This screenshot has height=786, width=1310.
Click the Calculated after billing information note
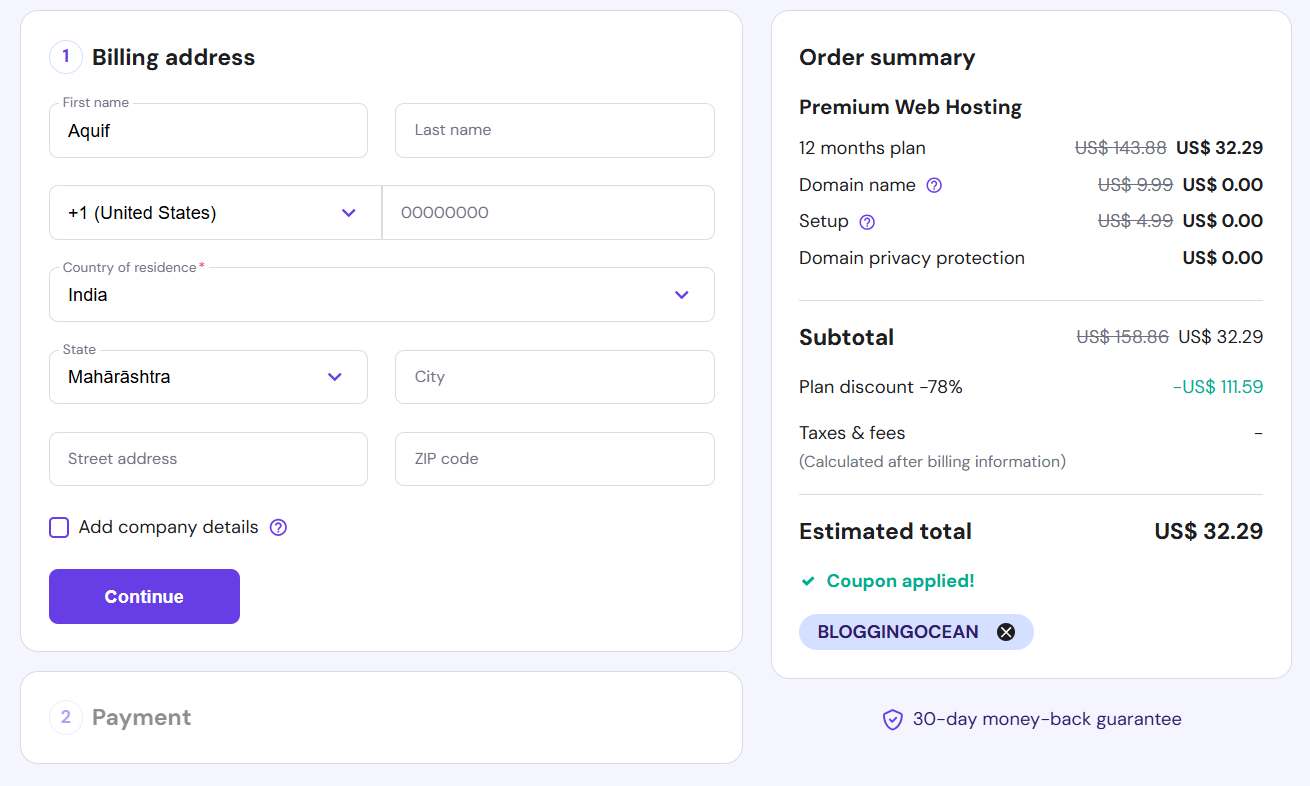click(932, 462)
